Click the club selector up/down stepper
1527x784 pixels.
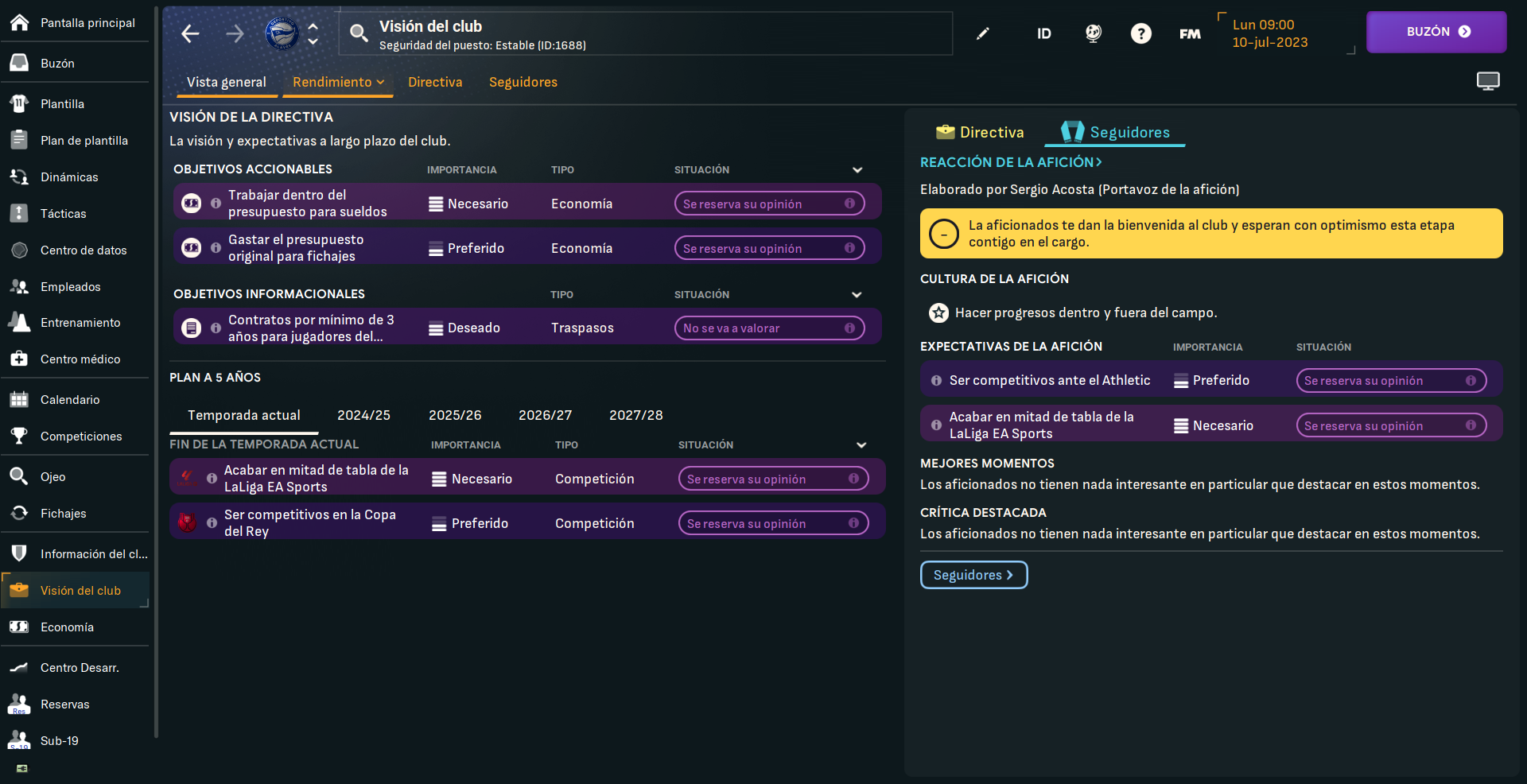[x=313, y=33]
